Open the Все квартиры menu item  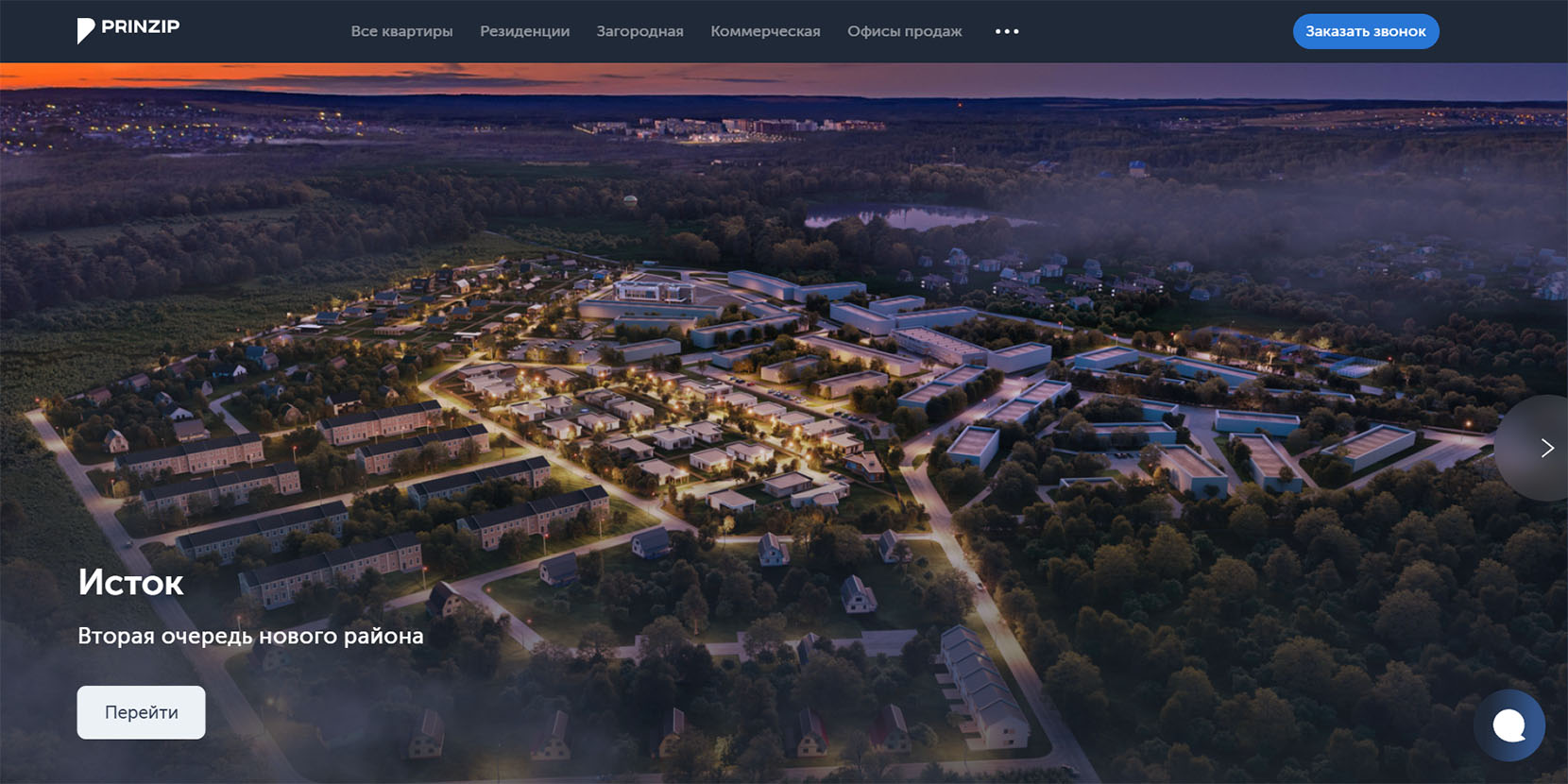[401, 31]
